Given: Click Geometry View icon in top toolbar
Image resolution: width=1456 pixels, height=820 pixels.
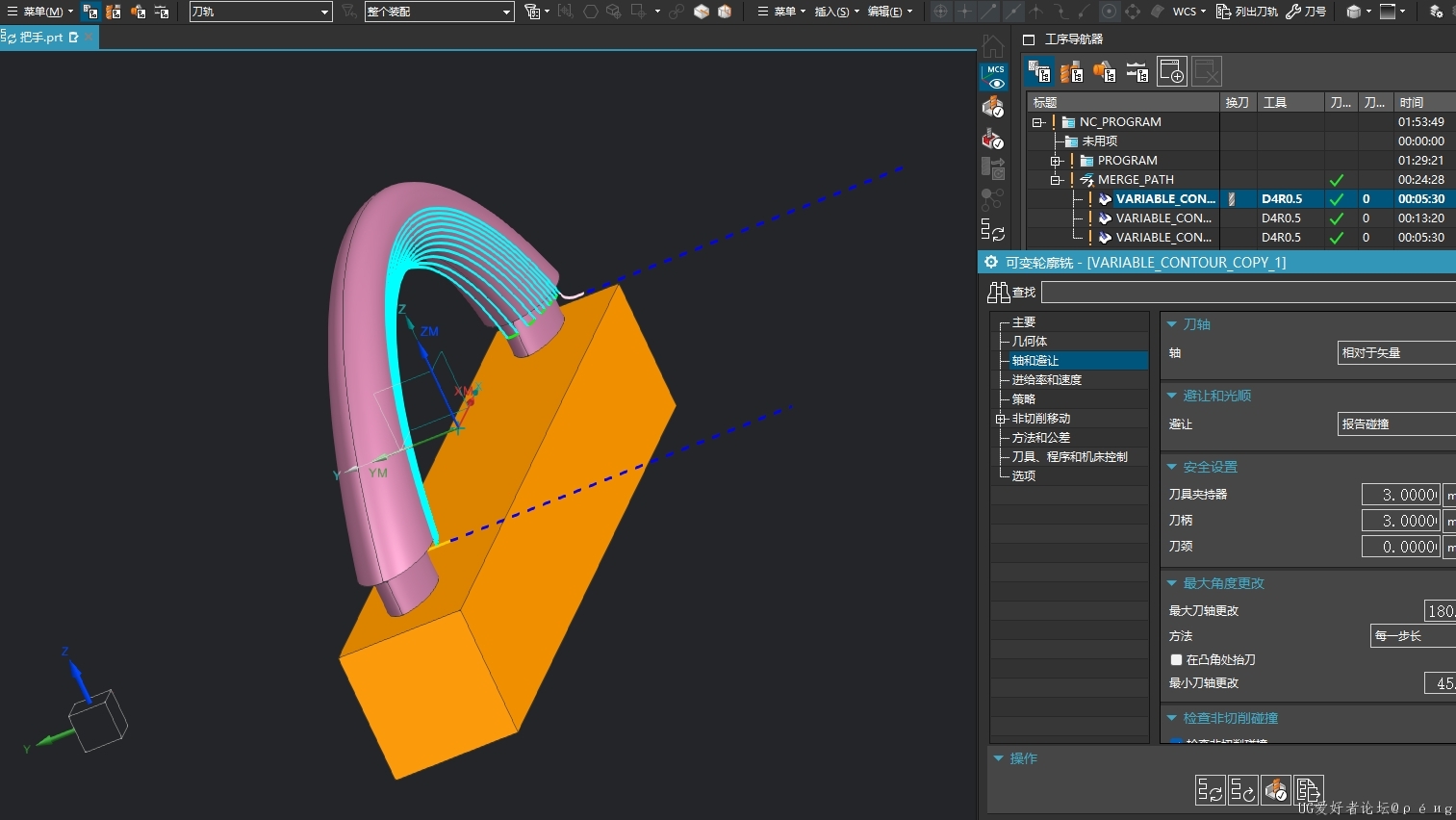Looking at the screenshot, I should (x=138, y=12).
